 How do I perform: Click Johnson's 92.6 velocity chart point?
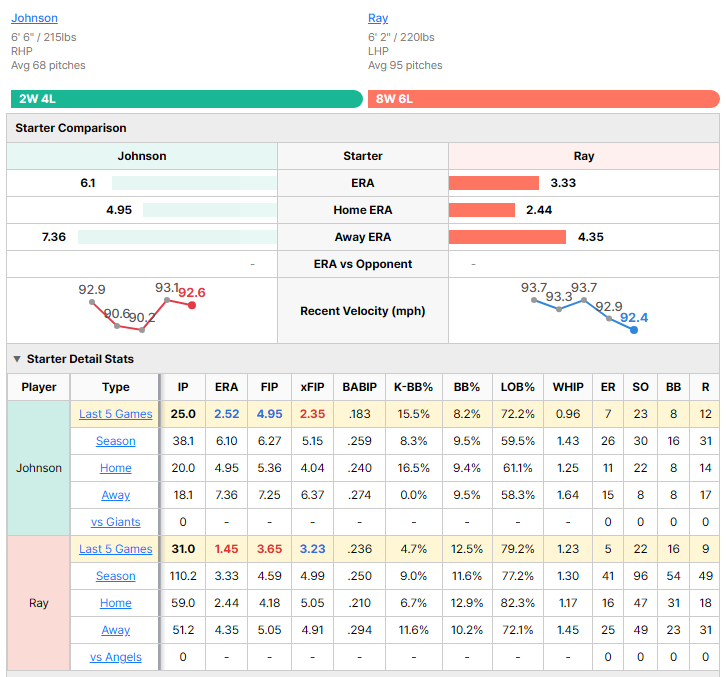pos(192,305)
